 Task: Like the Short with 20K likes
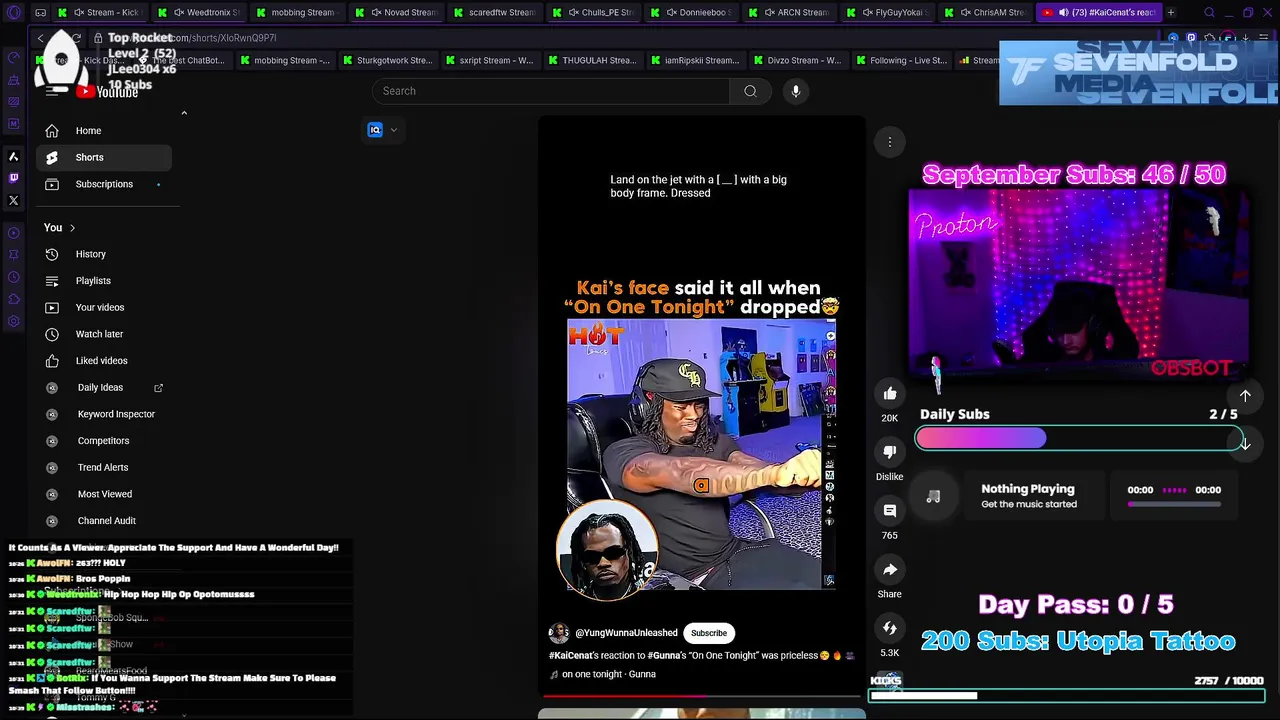click(890, 394)
